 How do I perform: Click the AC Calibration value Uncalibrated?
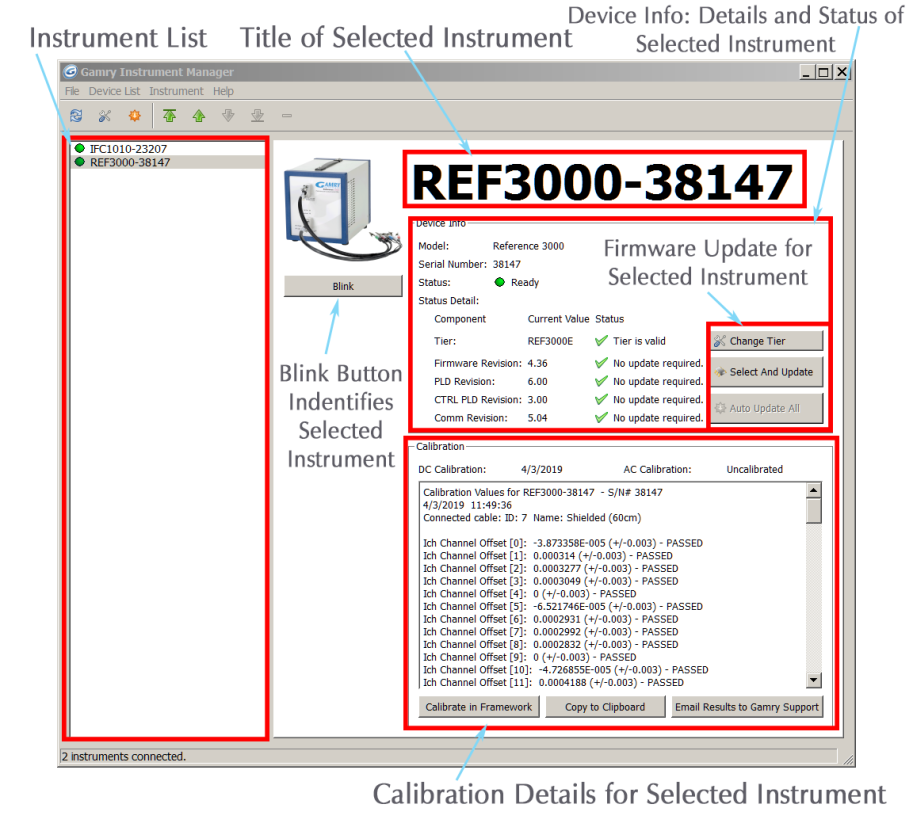click(x=755, y=469)
